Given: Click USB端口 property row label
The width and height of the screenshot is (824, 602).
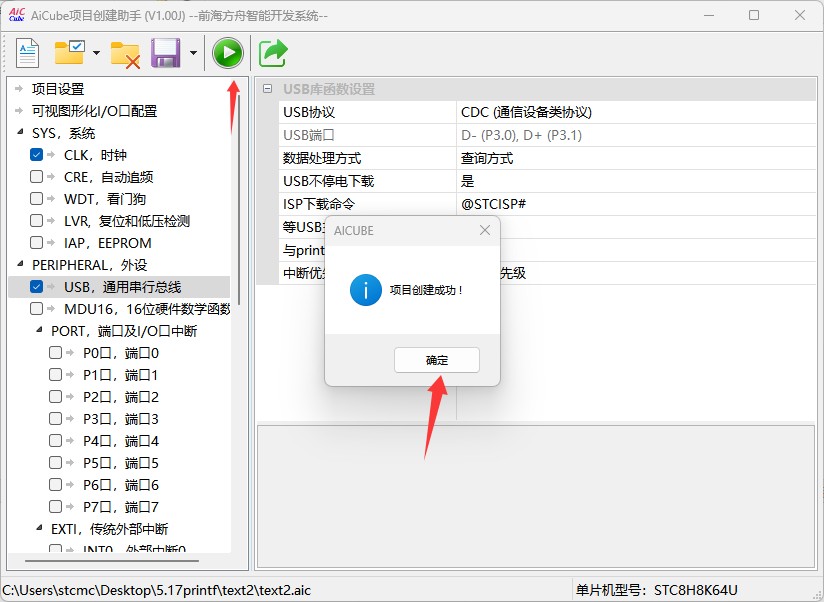Looking at the screenshot, I should tap(308, 136).
